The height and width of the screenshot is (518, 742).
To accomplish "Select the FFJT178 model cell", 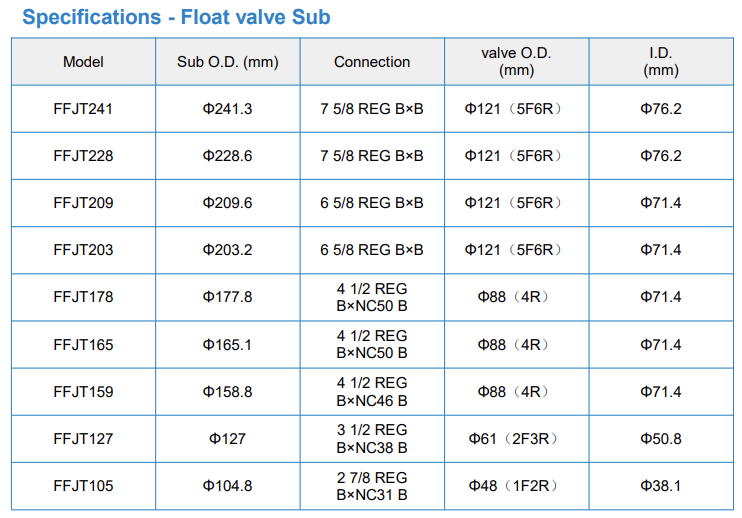I will click(83, 297).
